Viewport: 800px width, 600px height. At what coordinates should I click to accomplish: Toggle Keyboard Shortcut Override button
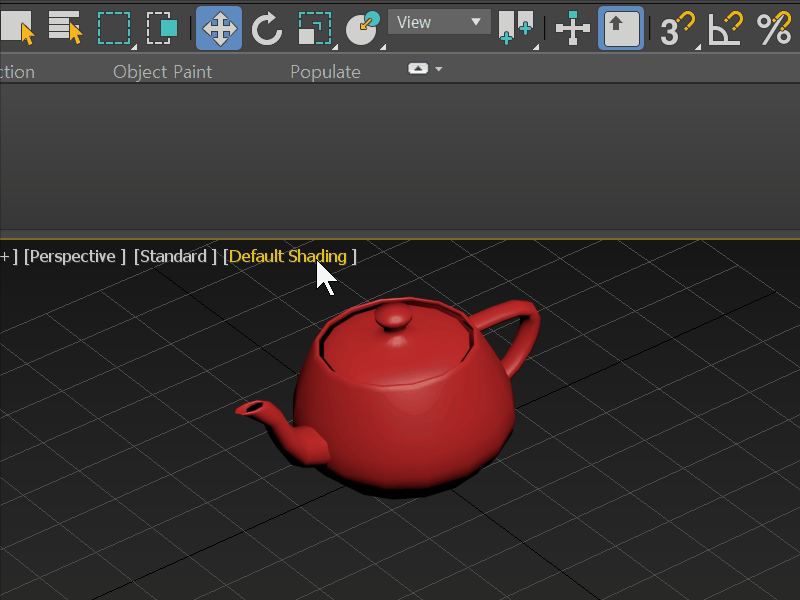(620, 28)
